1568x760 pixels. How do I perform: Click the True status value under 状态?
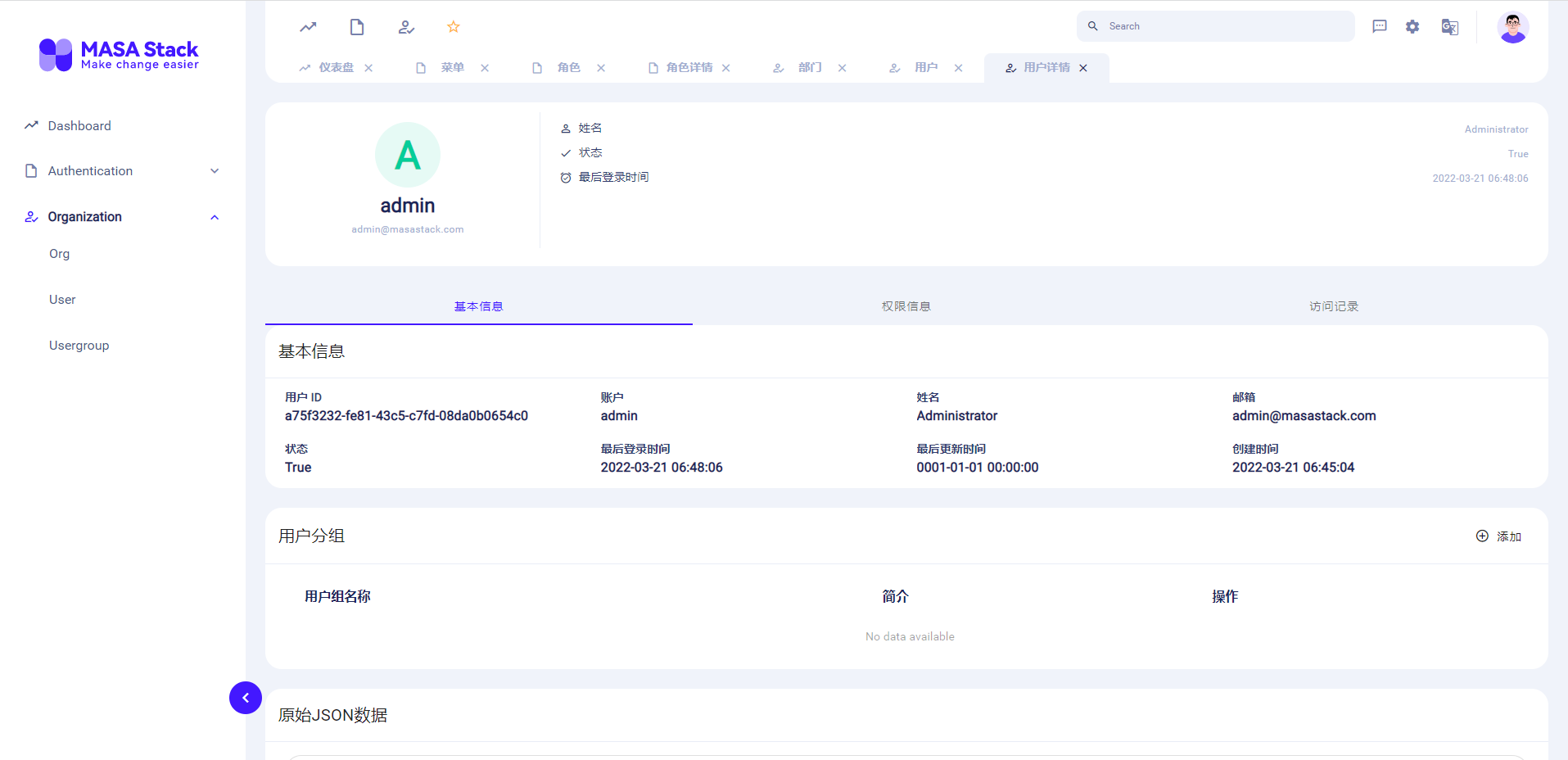[x=298, y=468]
